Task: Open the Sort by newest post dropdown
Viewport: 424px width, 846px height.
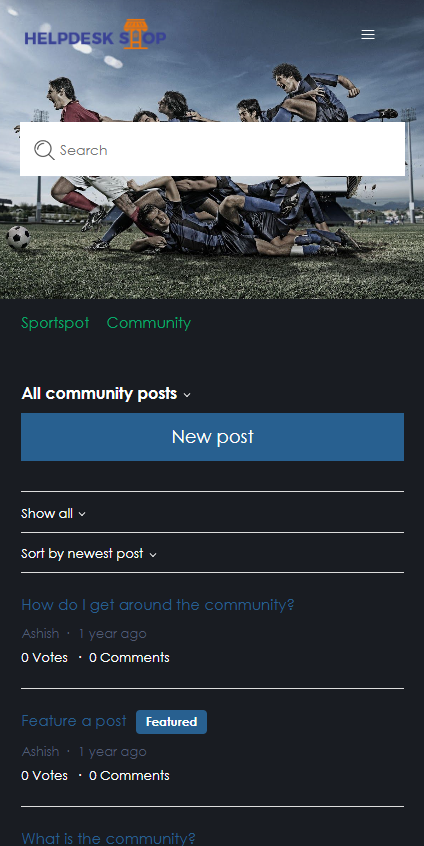Action: [x=88, y=554]
